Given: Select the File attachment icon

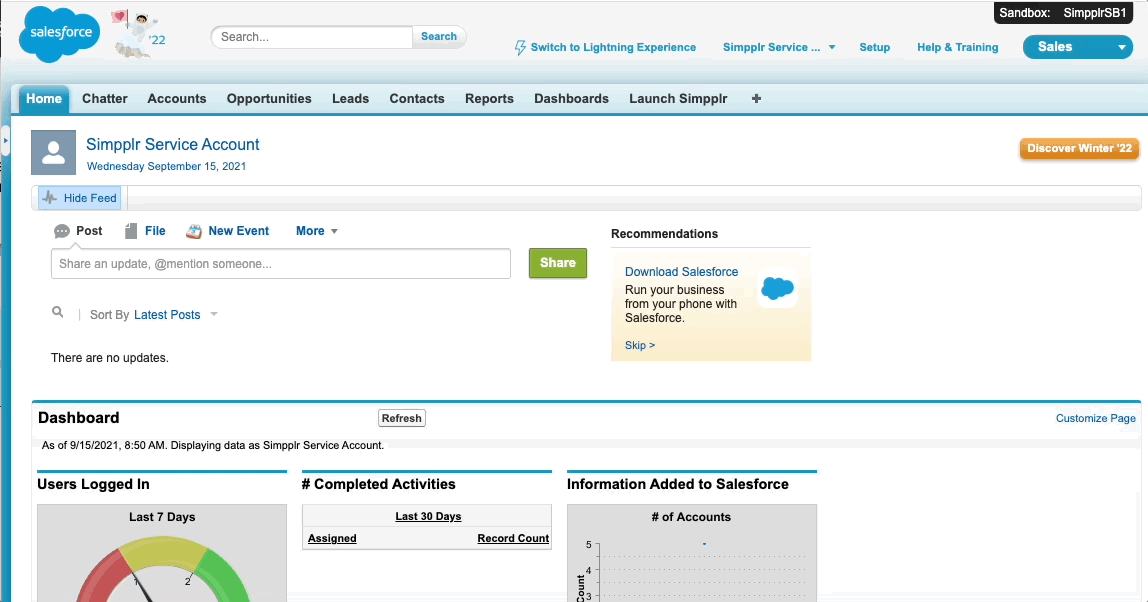Looking at the screenshot, I should coord(131,231).
